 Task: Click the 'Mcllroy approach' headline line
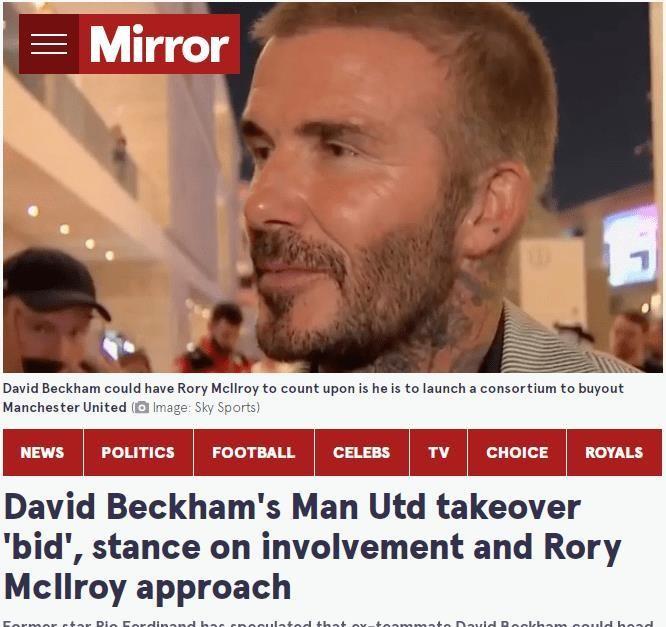point(147,588)
